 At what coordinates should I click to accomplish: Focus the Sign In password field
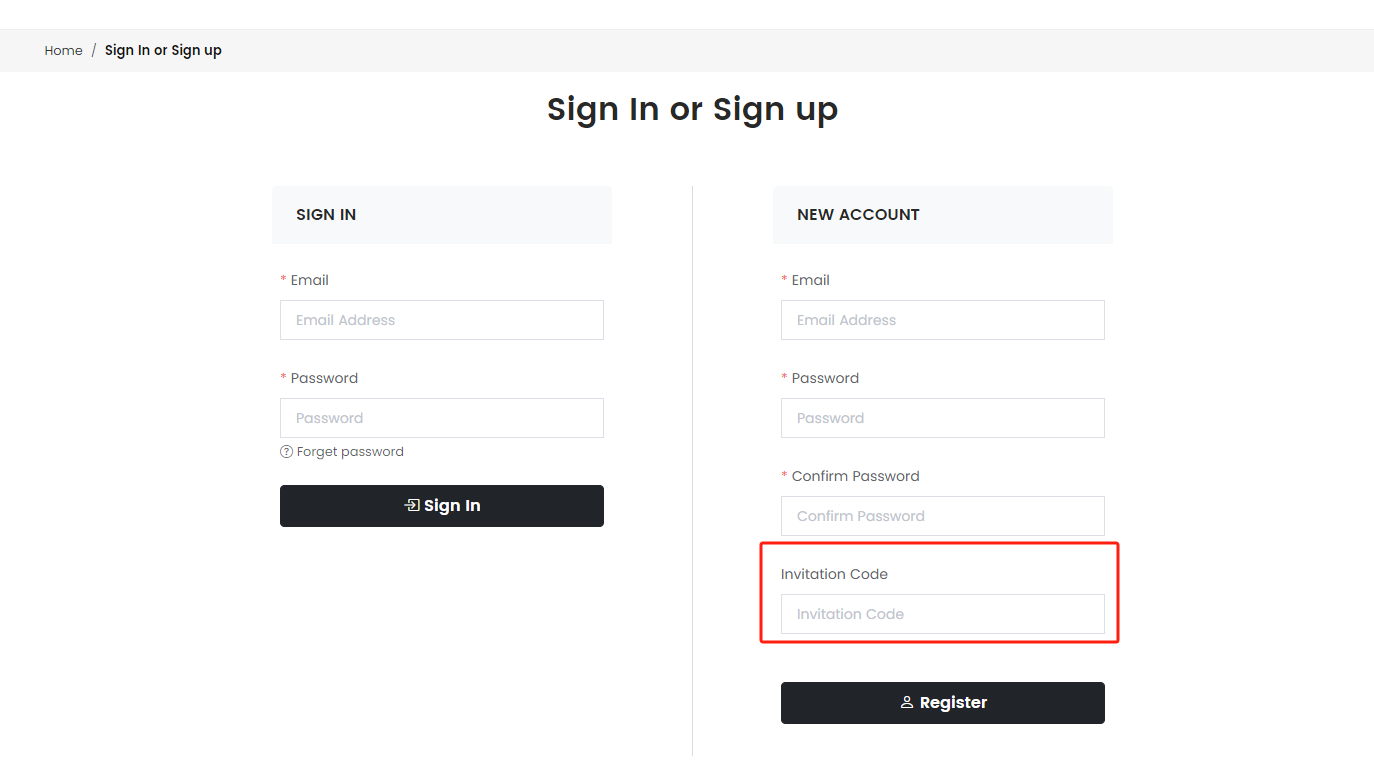coord(441,418)
